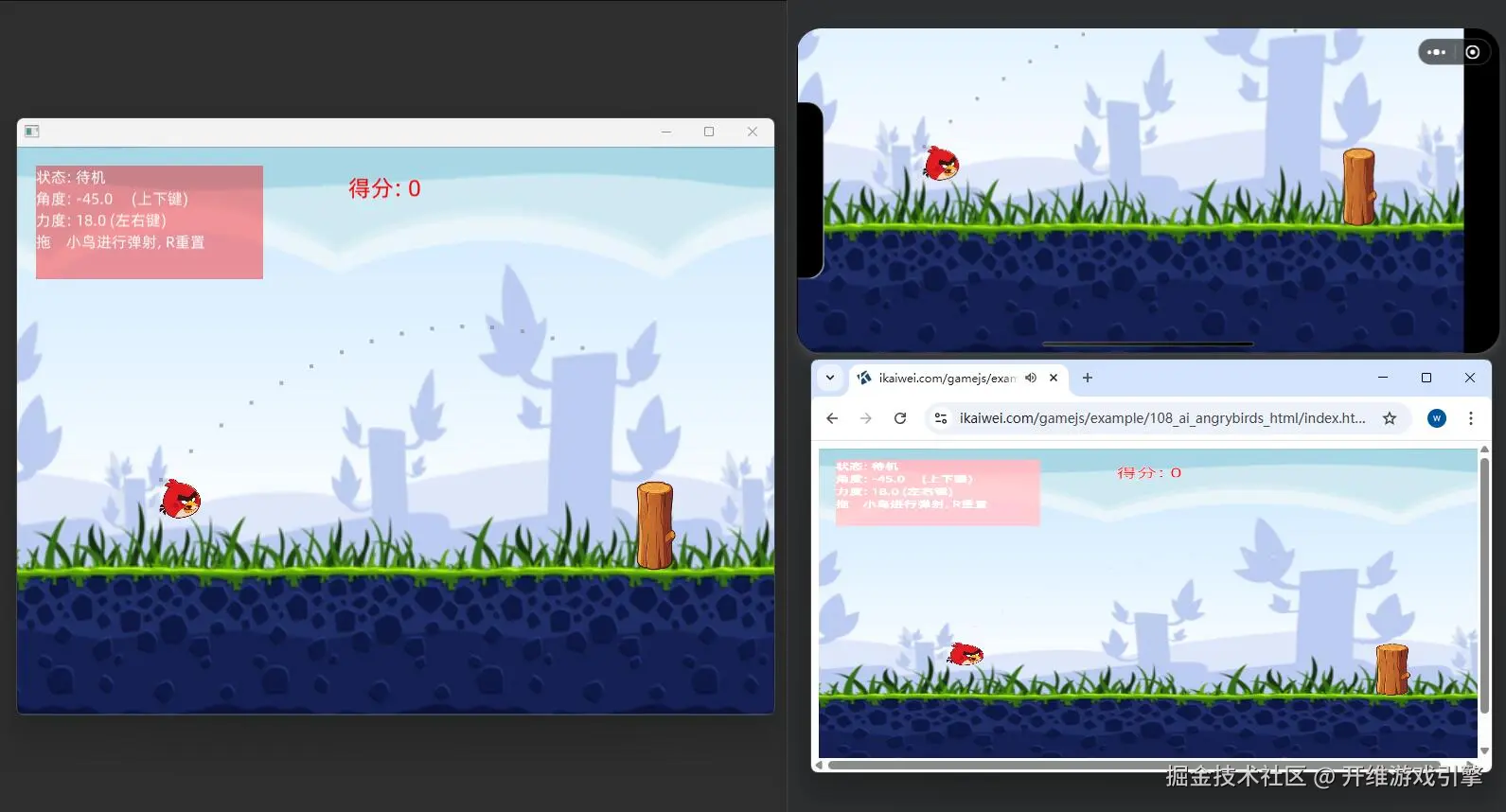The width and height of the screenshot is (1506, 812).
Task: Go forward in the Chrome browser
Action: (866, 418)
